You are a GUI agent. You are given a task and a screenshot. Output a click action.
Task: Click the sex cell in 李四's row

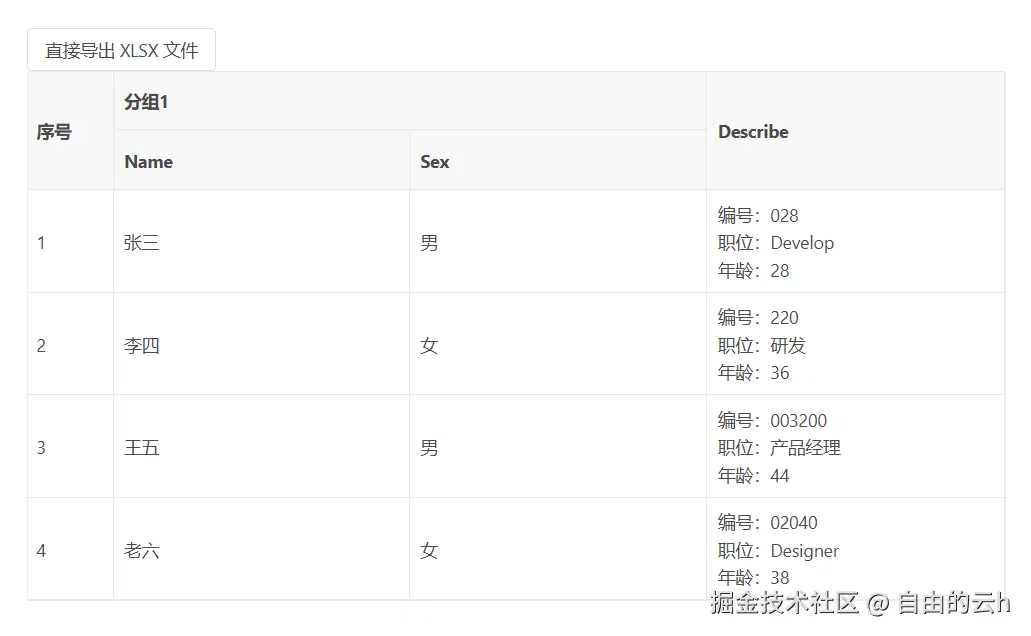(558, 345)
